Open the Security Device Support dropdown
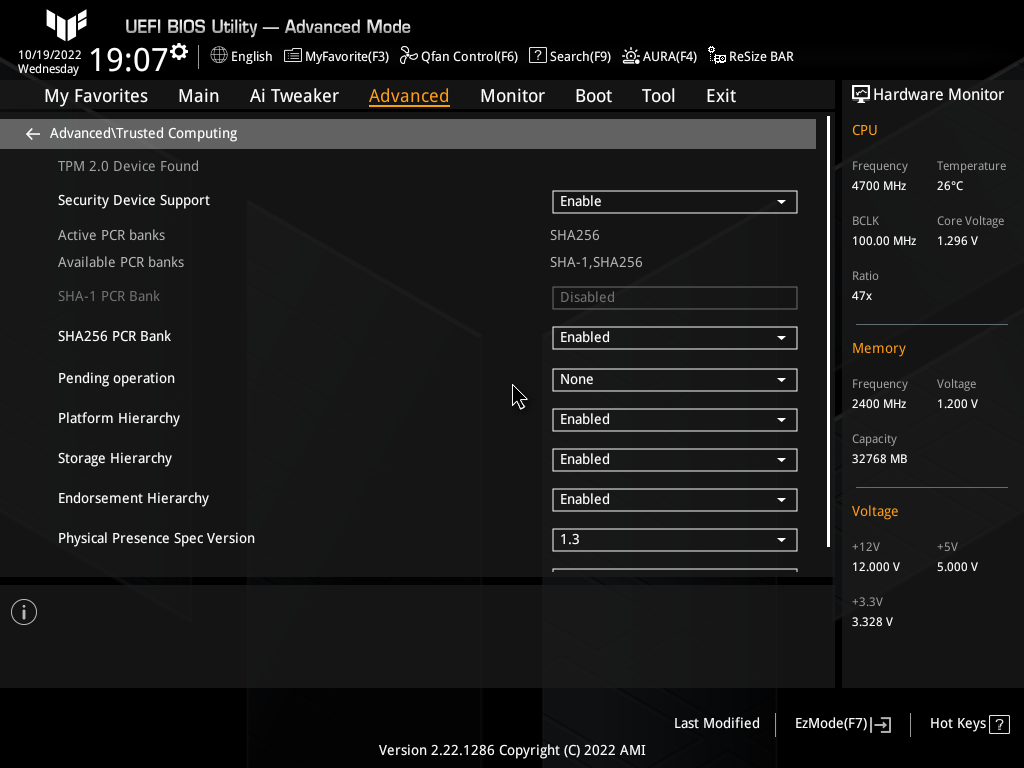The height and width of the screenshot is (768, 1024). tap(674, 201)
